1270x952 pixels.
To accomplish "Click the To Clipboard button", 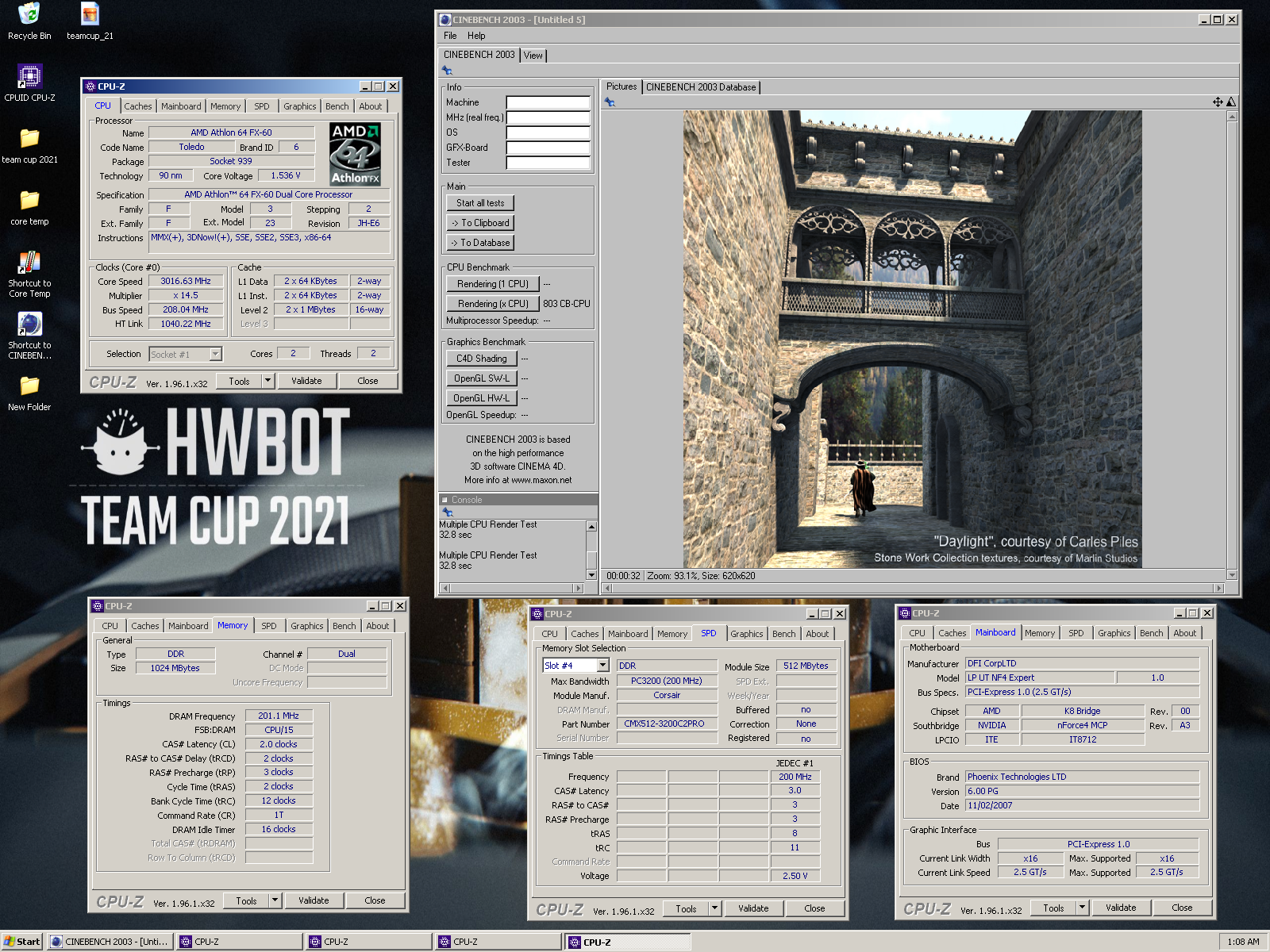I will pos(480,223).
